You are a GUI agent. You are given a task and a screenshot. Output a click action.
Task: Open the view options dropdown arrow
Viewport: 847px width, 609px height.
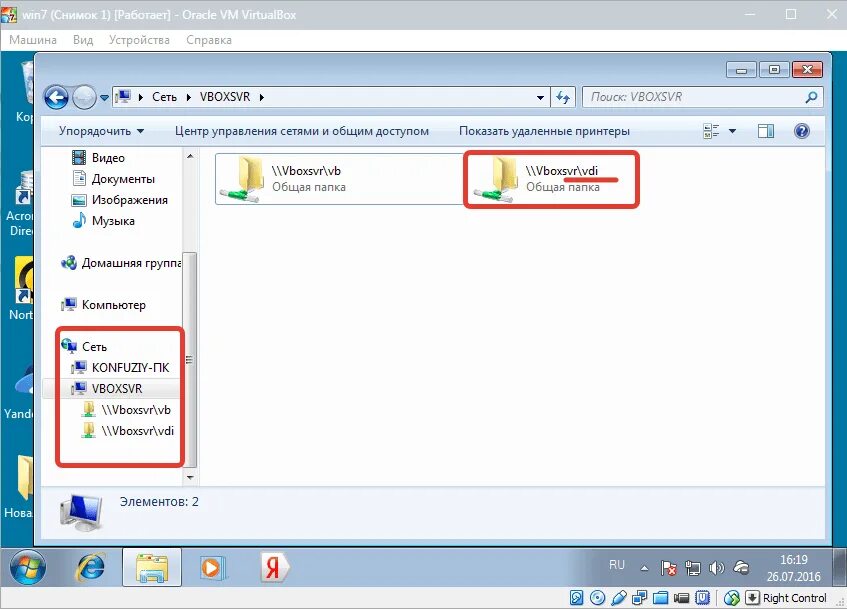pos(732,131)
